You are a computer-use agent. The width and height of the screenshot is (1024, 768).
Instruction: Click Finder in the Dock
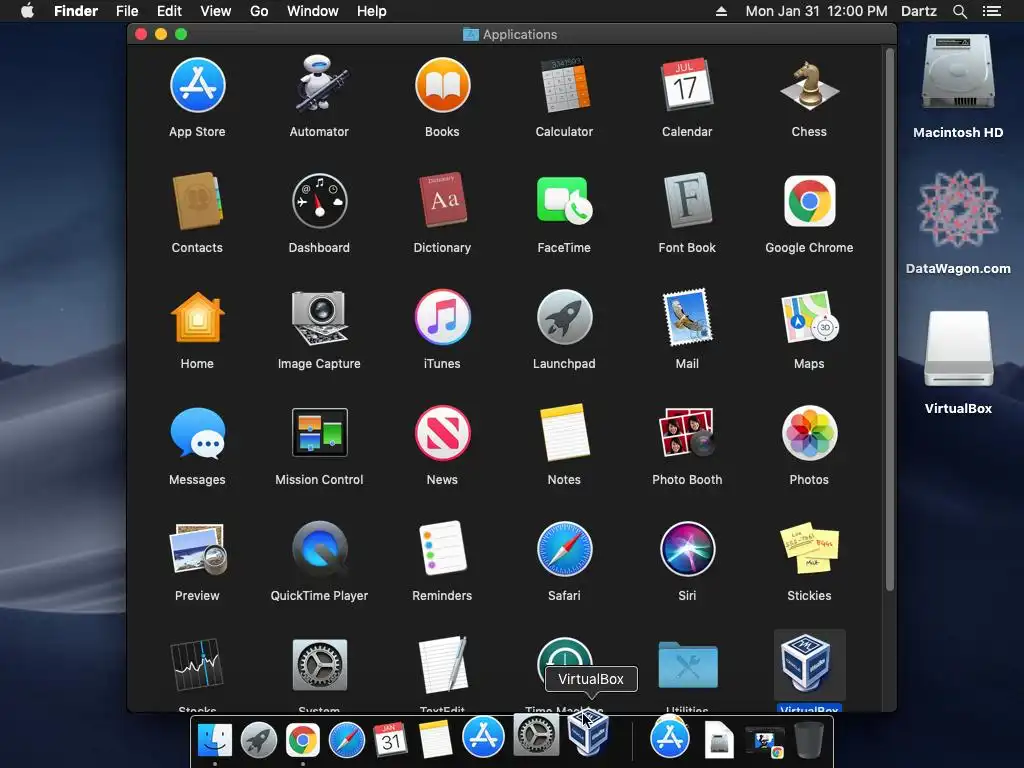[x=215, y=740]
